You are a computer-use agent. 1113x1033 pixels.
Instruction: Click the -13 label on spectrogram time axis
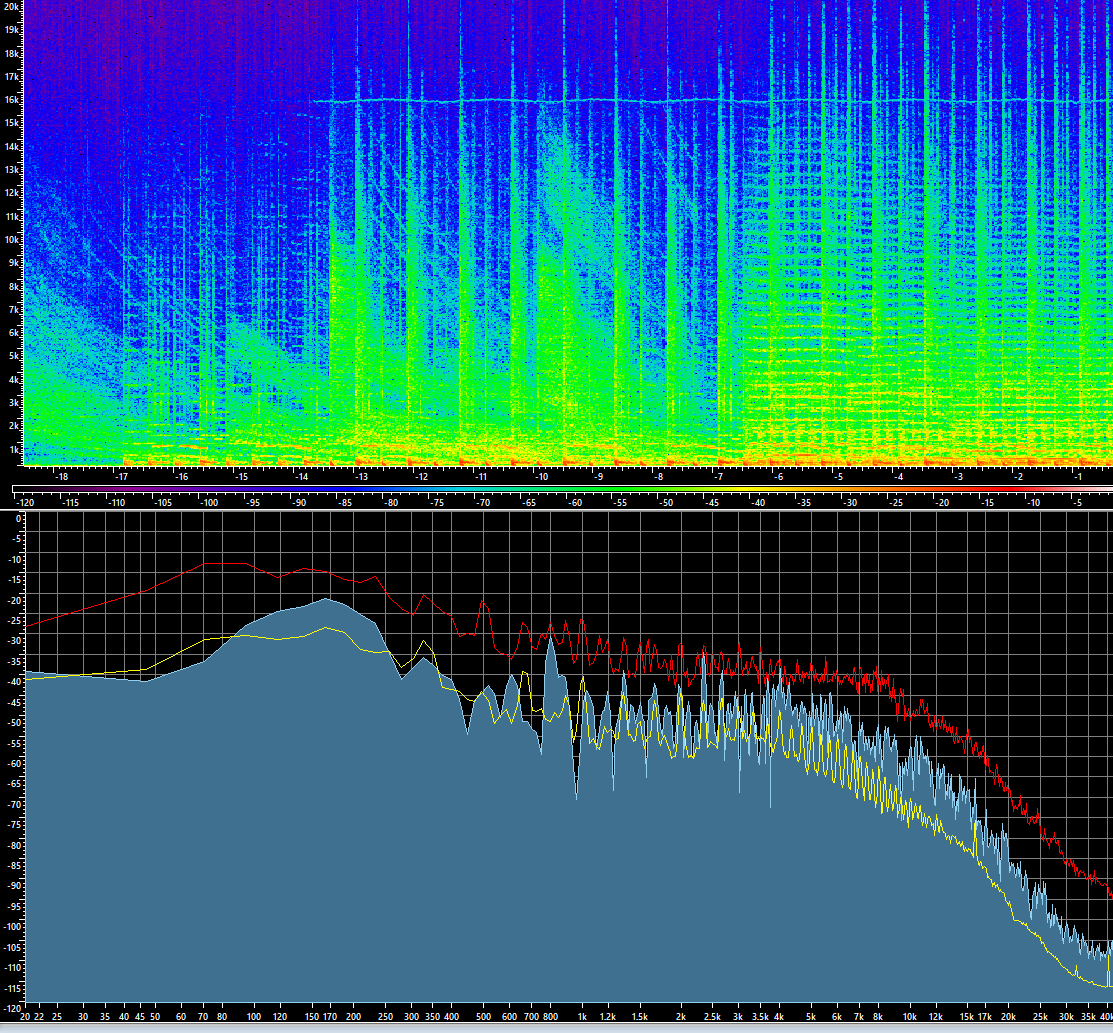tap(361, 477)
